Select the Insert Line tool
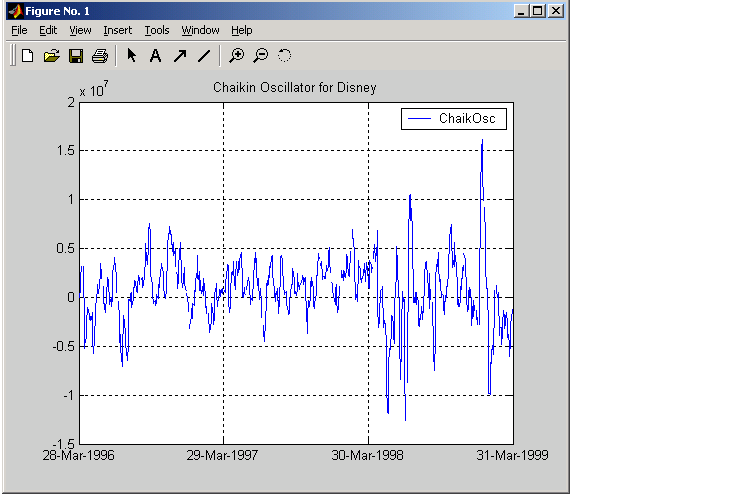 point(204,56)
